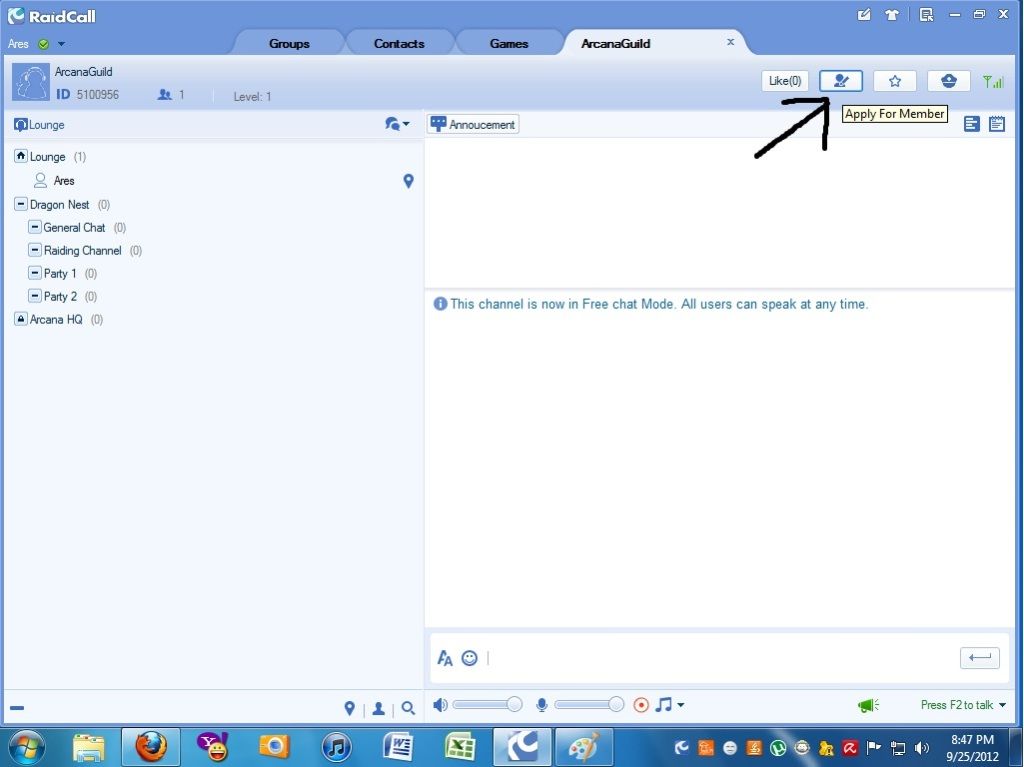Image resolution: width=1024 pixels, height=767 pixels.
Task: Mute the microphone icon
Action: pyautogui.click(x=542, y=705)
